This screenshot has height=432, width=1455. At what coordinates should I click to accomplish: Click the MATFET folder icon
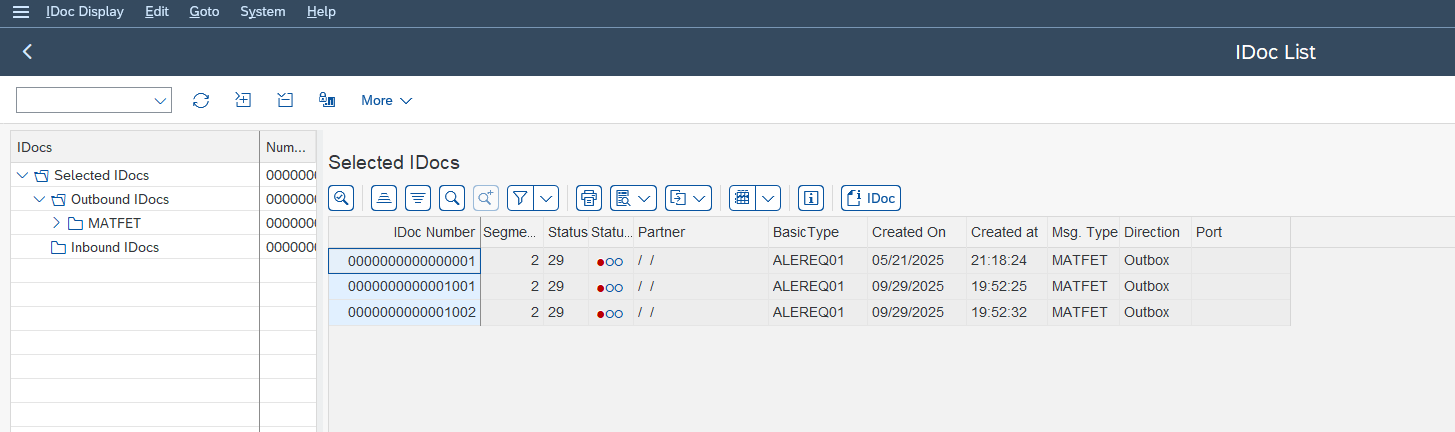click(76, 223)
